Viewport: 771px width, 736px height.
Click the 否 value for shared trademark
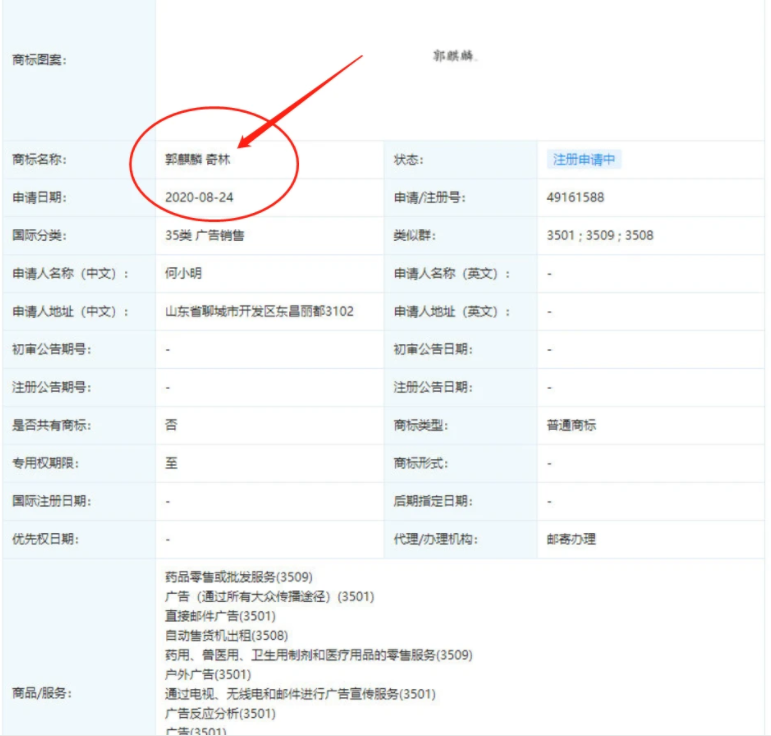coord(171,425)
